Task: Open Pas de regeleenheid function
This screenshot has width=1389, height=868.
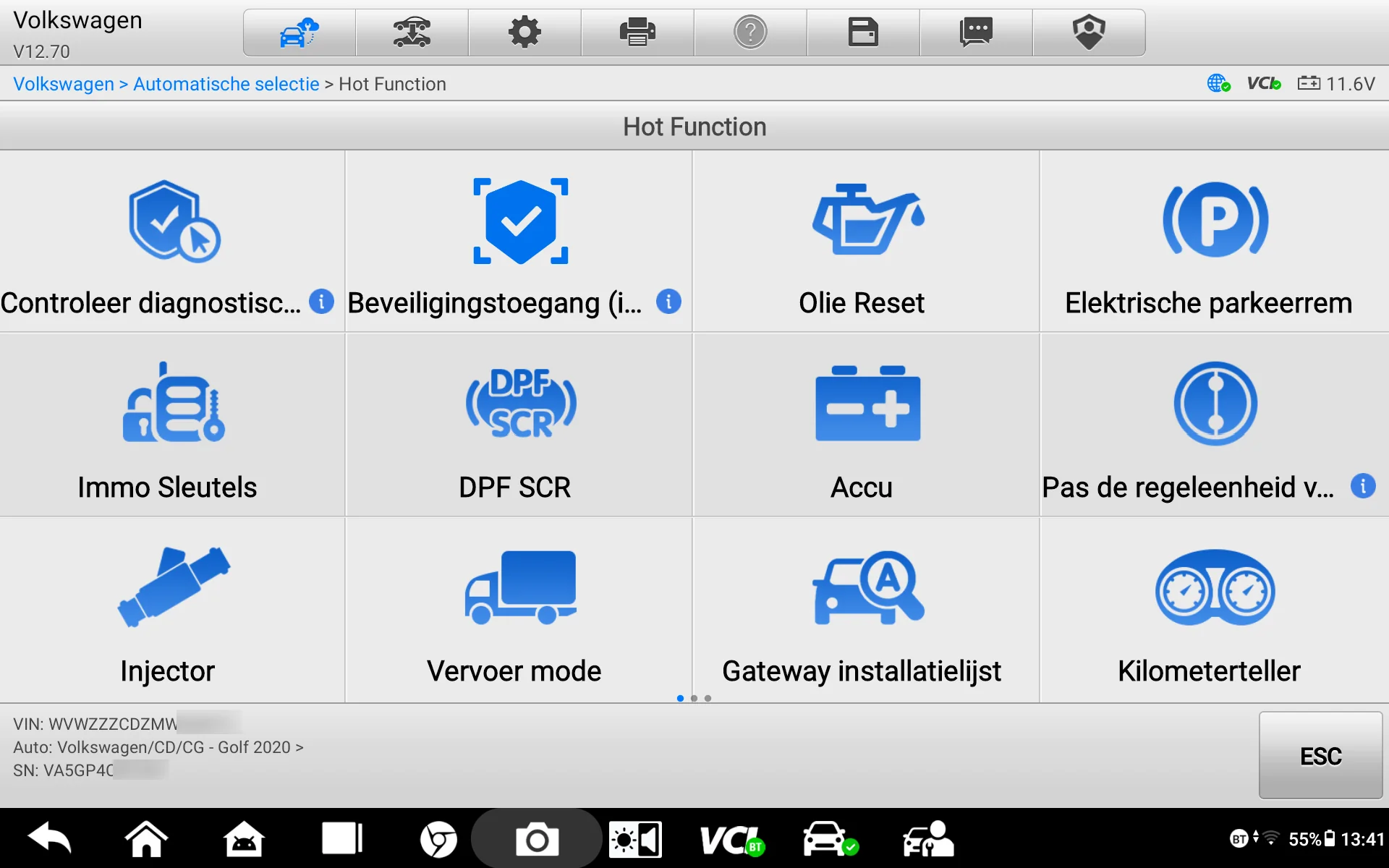Action: tap(1215, 425)
